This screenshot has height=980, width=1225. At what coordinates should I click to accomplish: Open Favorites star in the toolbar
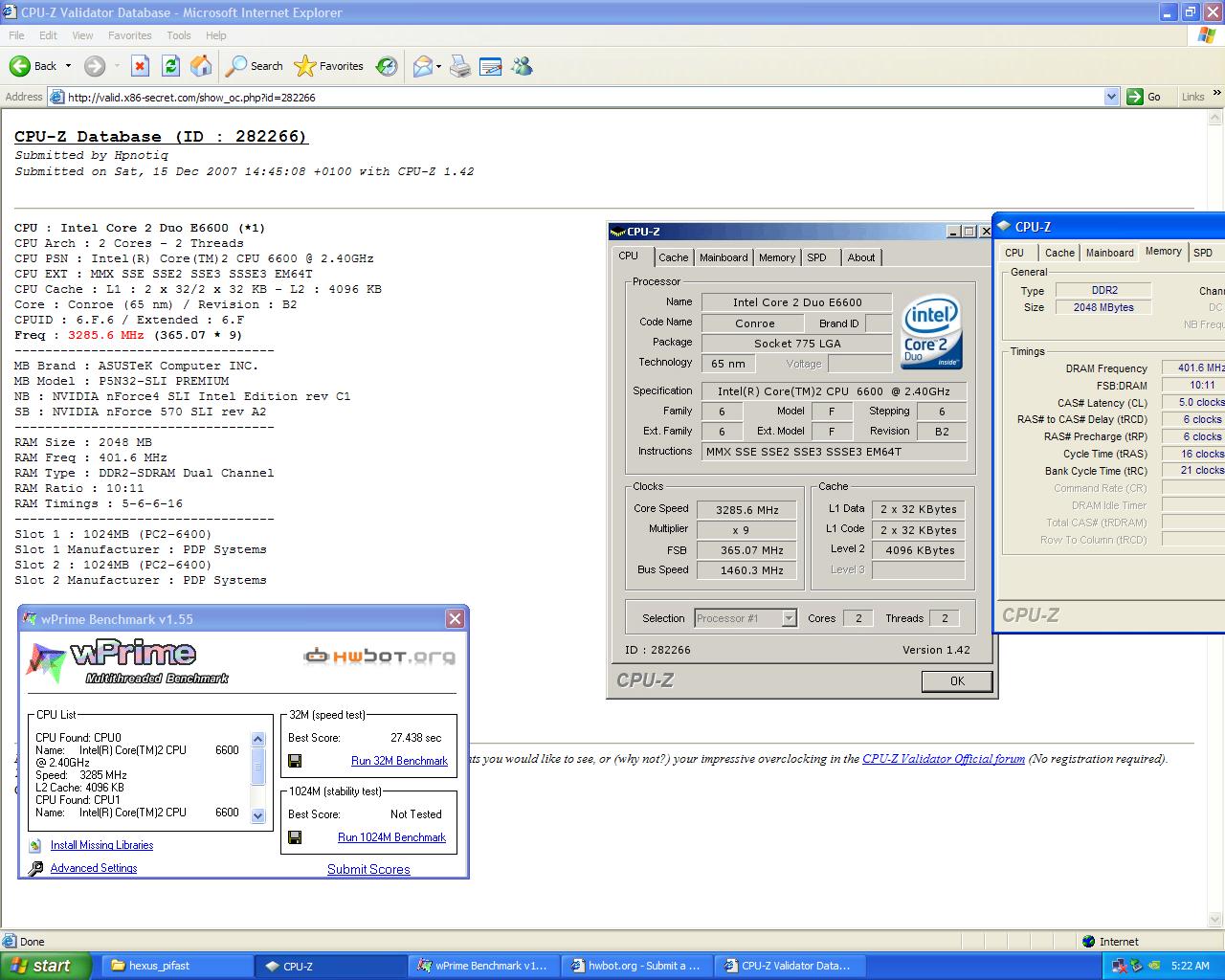329,66
